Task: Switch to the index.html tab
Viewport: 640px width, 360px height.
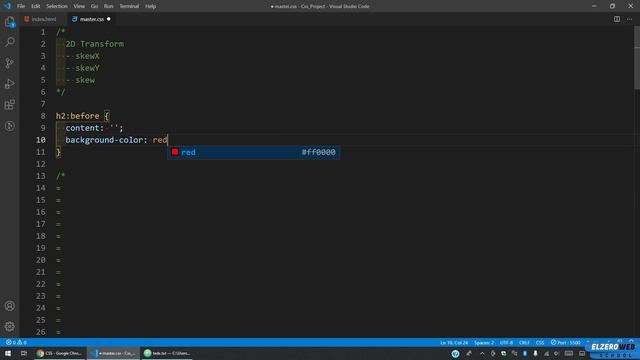Action: 43,19
